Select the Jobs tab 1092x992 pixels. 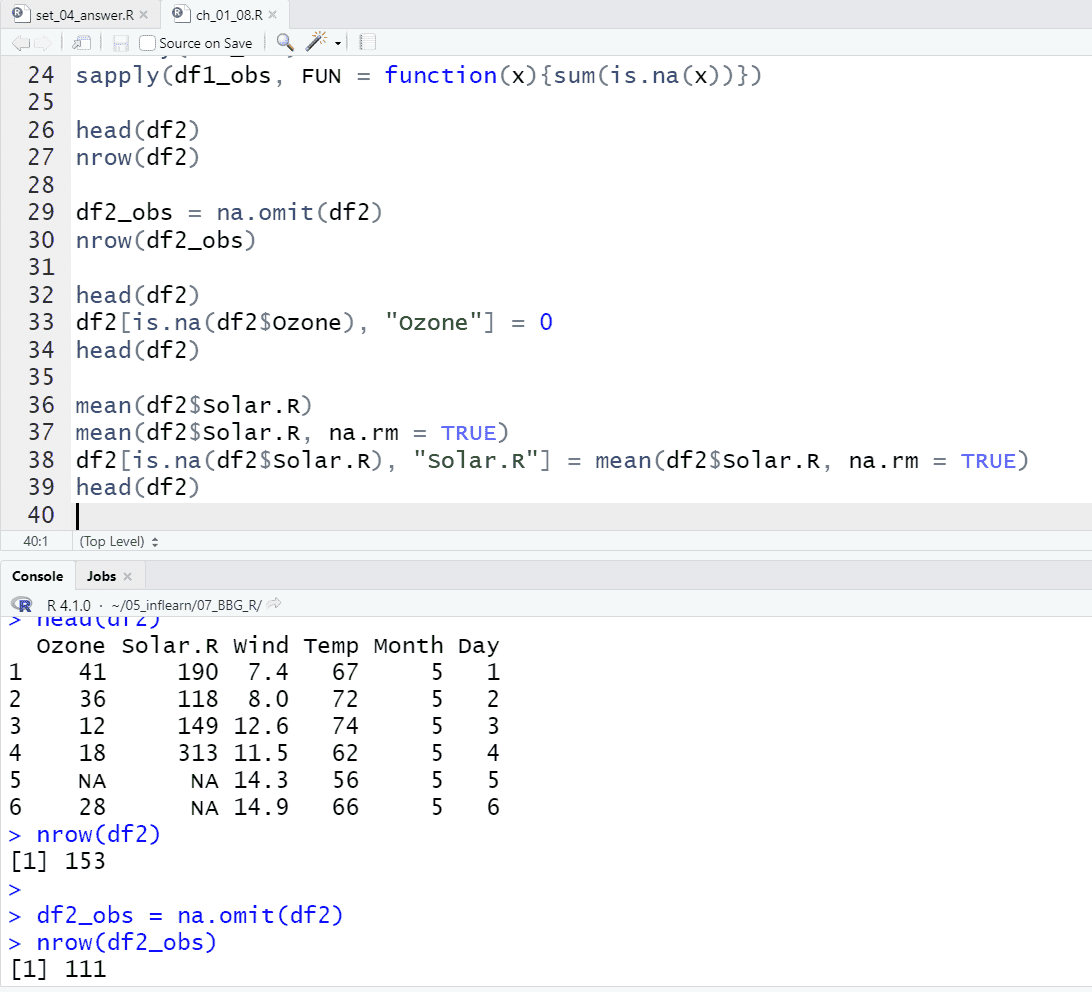[101, 576]
